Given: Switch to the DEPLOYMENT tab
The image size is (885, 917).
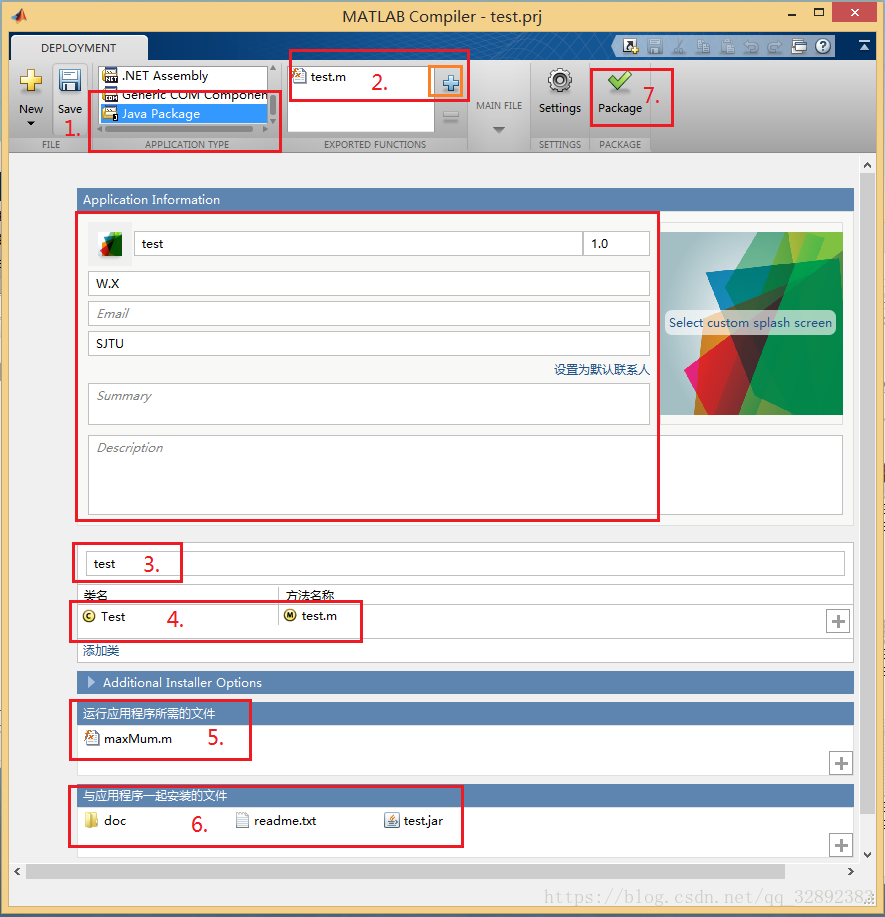Looking at the screenshot, I should click(78, 48).
